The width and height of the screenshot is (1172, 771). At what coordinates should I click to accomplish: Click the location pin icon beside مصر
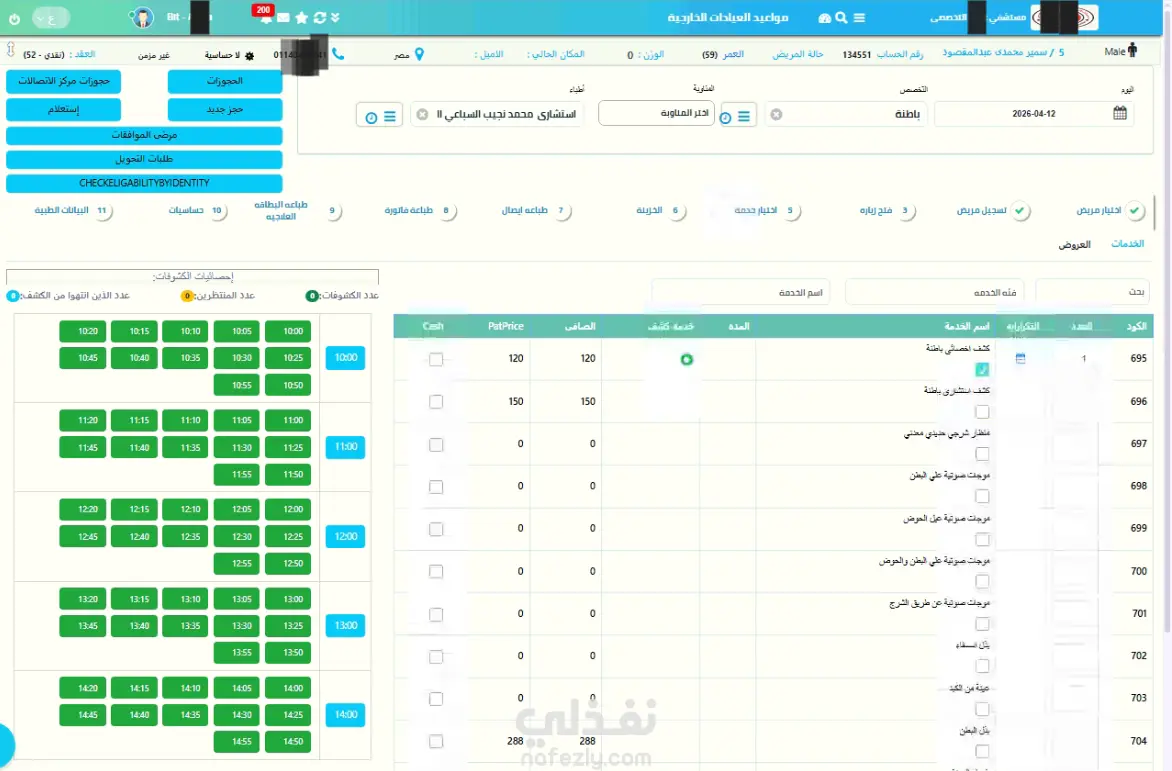click(x=419, y=54)
